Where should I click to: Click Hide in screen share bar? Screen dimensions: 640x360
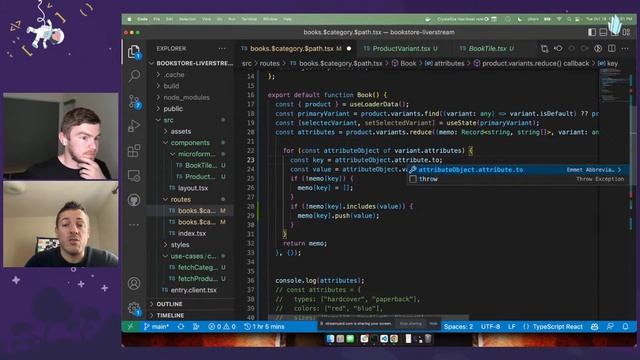(433, 324)
